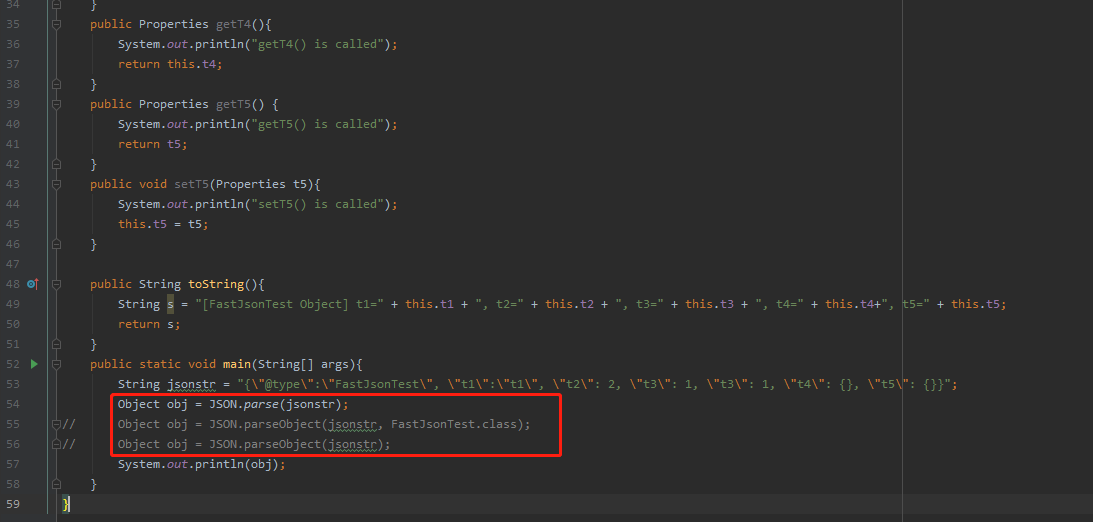
Task: Collapse the getT5() method using gutter fold
Action: [x=56, y=105]
